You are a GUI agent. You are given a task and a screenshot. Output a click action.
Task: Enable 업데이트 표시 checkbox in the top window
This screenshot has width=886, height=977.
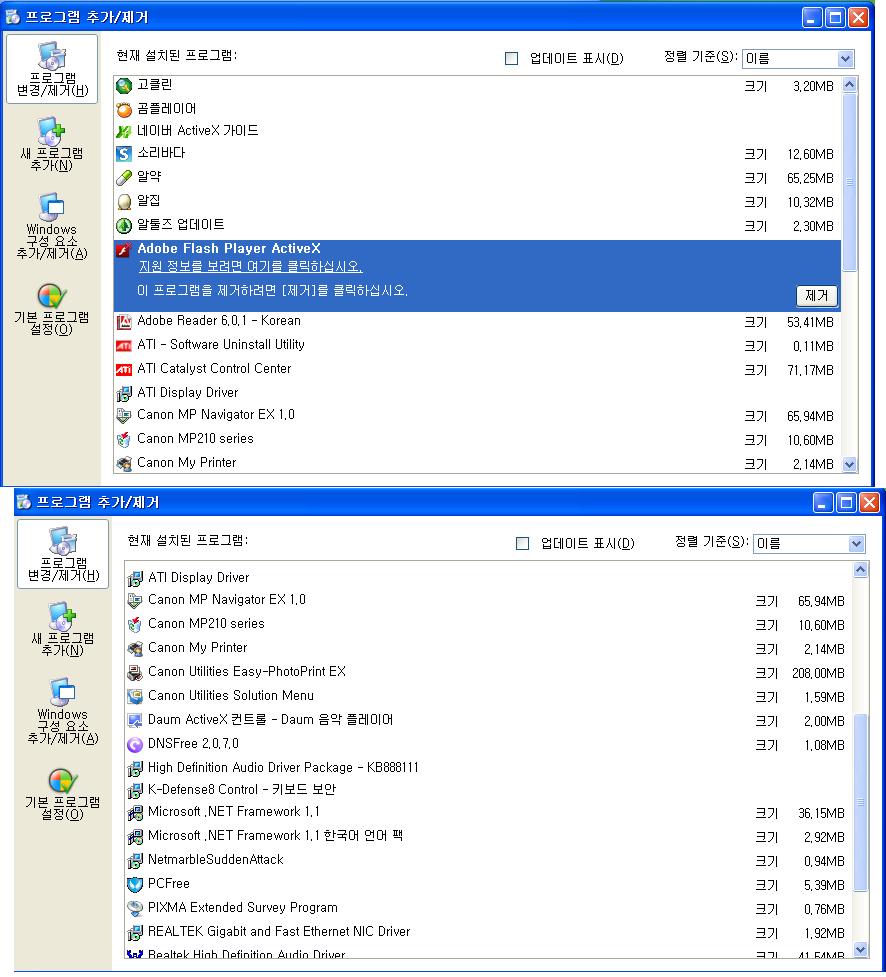512,59
